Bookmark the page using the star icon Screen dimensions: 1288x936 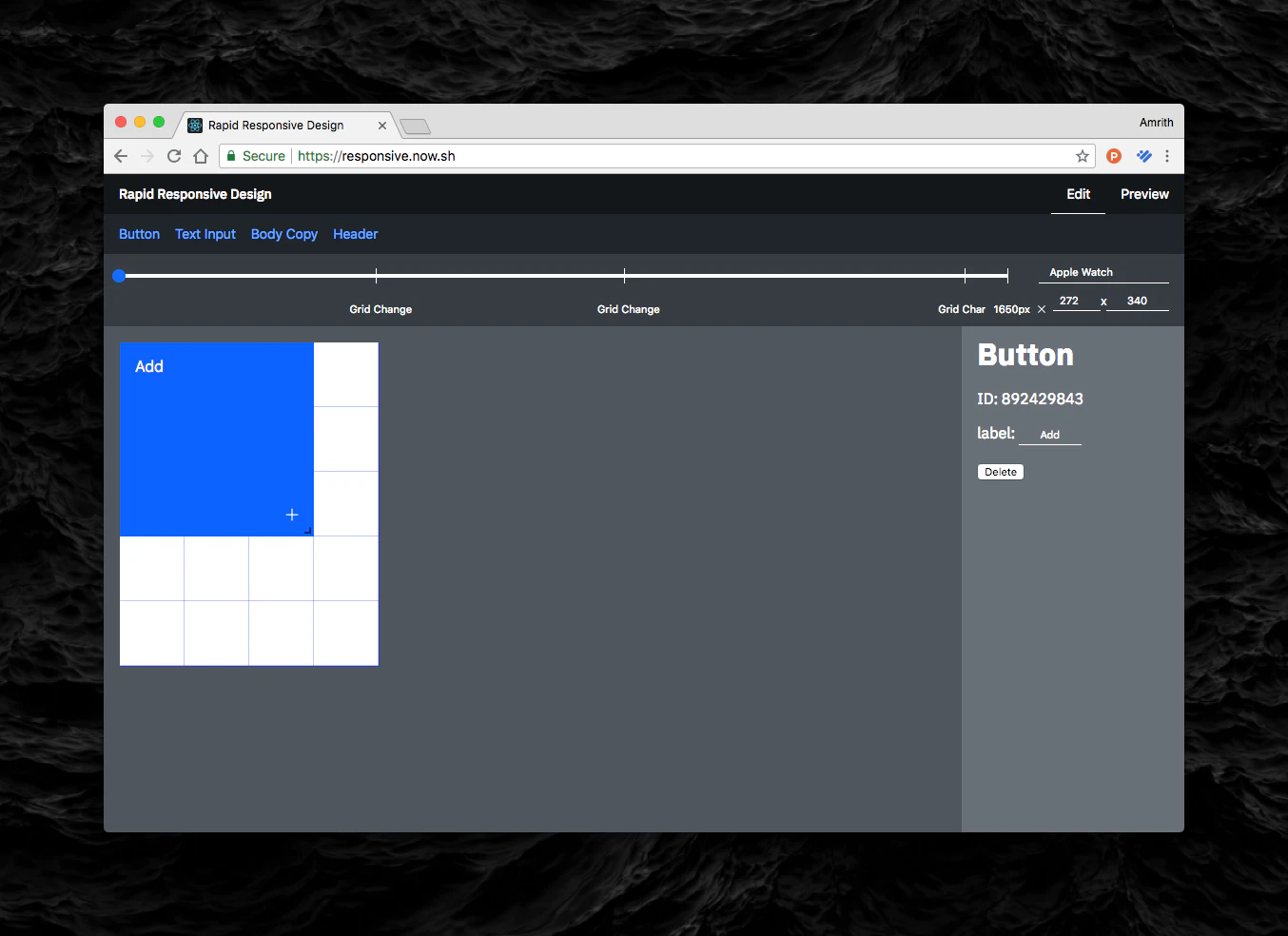tap(1083, 156)
